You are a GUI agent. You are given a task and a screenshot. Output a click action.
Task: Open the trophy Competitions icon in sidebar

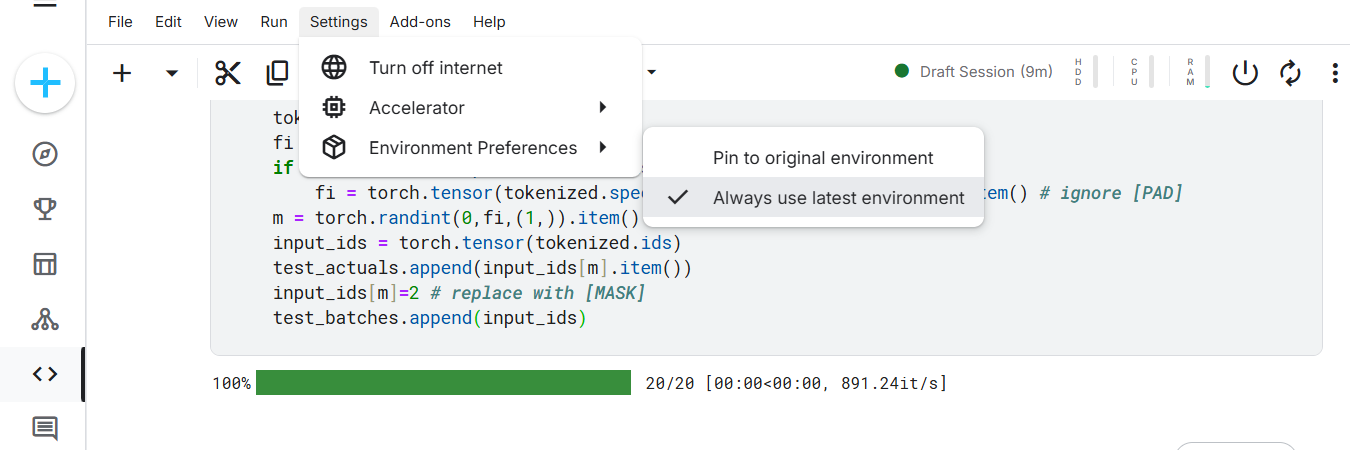[45, 209]
